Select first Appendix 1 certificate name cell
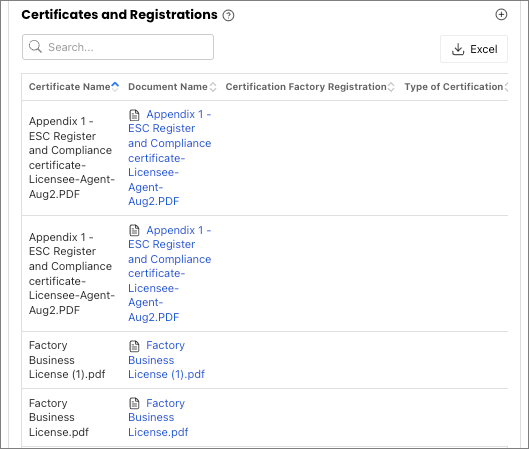This screenshot has width=529, height=449. coord(72,158)
